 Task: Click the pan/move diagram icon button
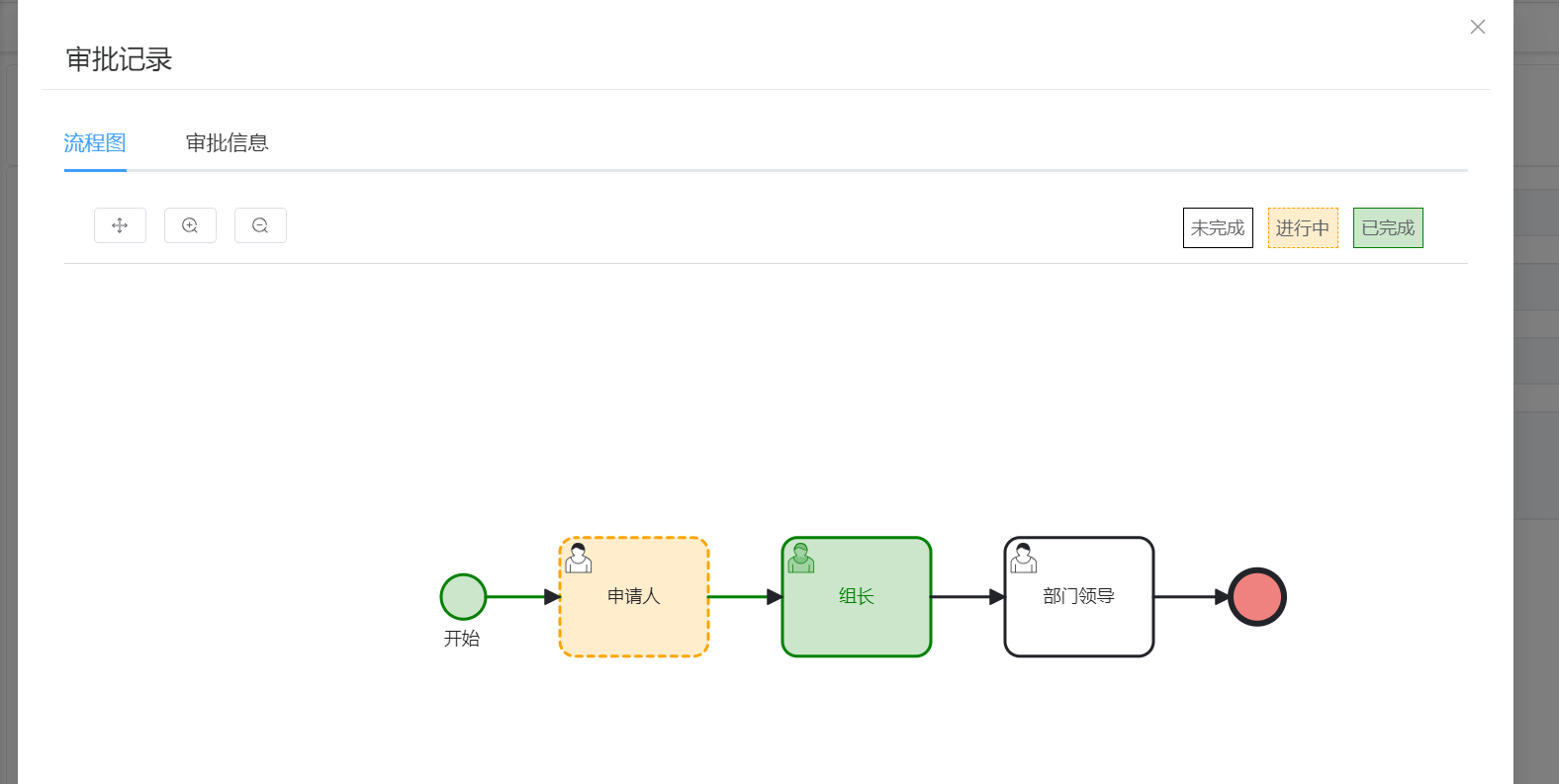coord(120,225)
